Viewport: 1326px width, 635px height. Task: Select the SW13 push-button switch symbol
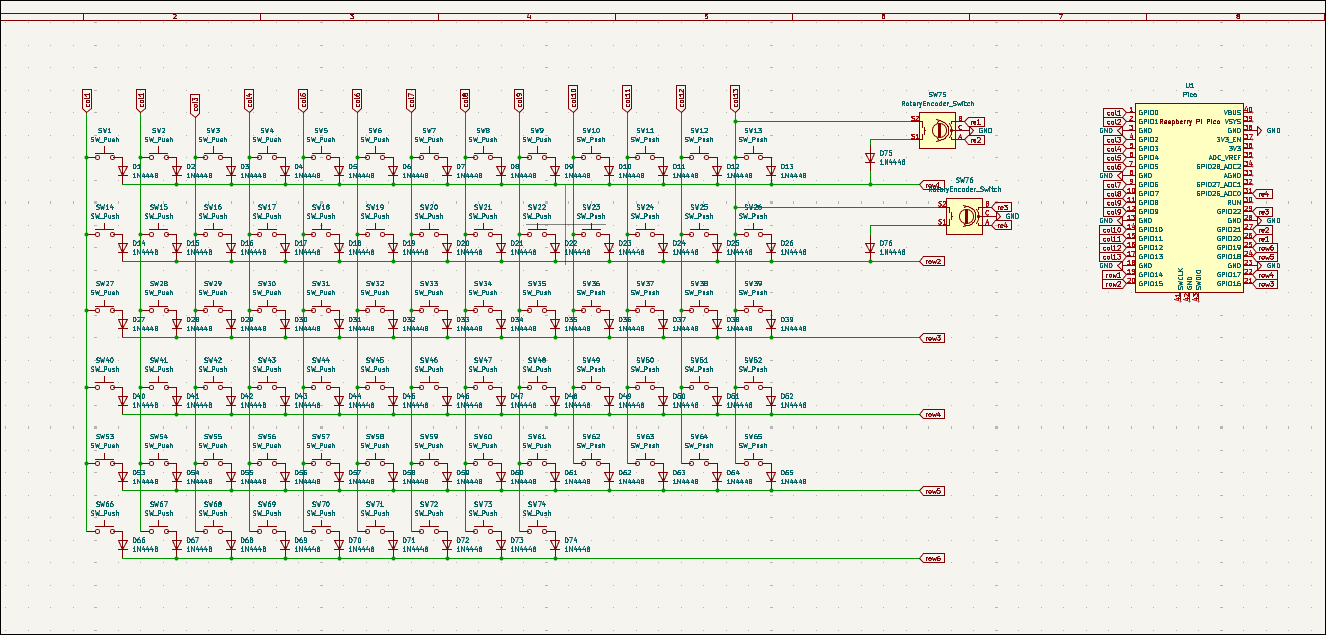pos(752,156)
